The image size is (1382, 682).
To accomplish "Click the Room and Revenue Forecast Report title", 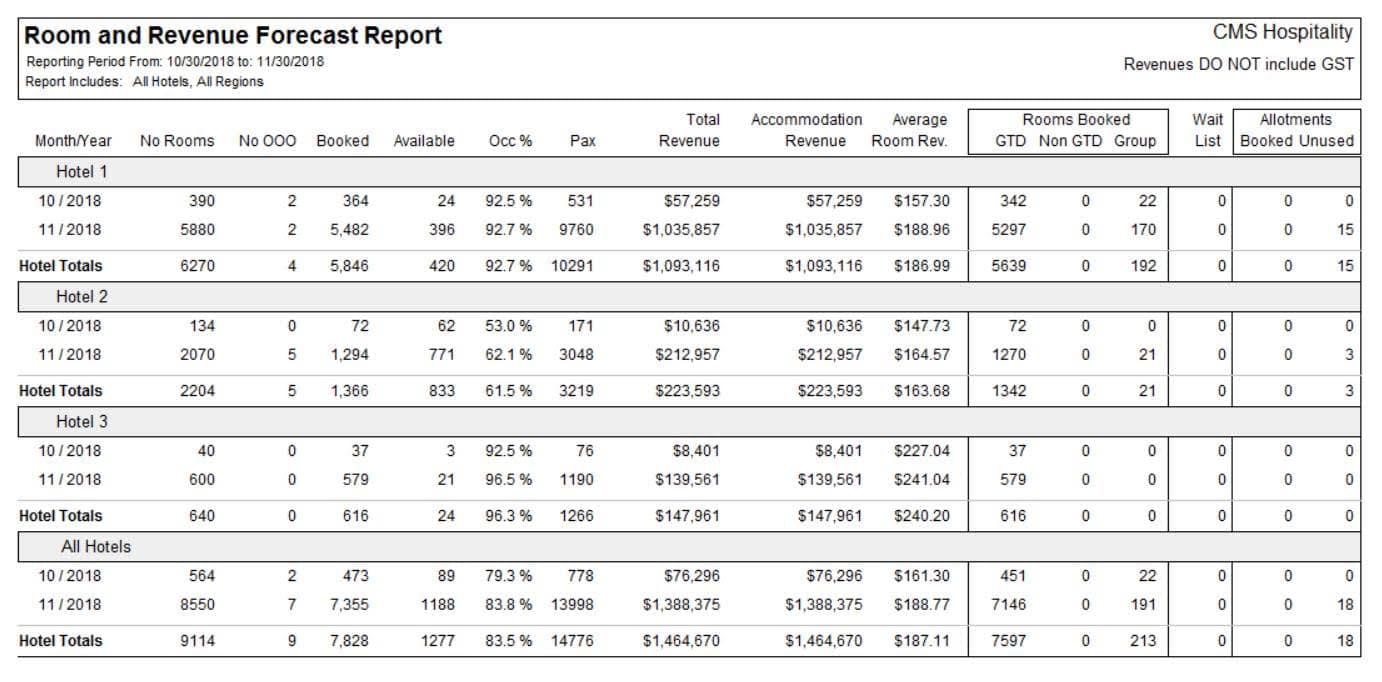I will [233, 36].
